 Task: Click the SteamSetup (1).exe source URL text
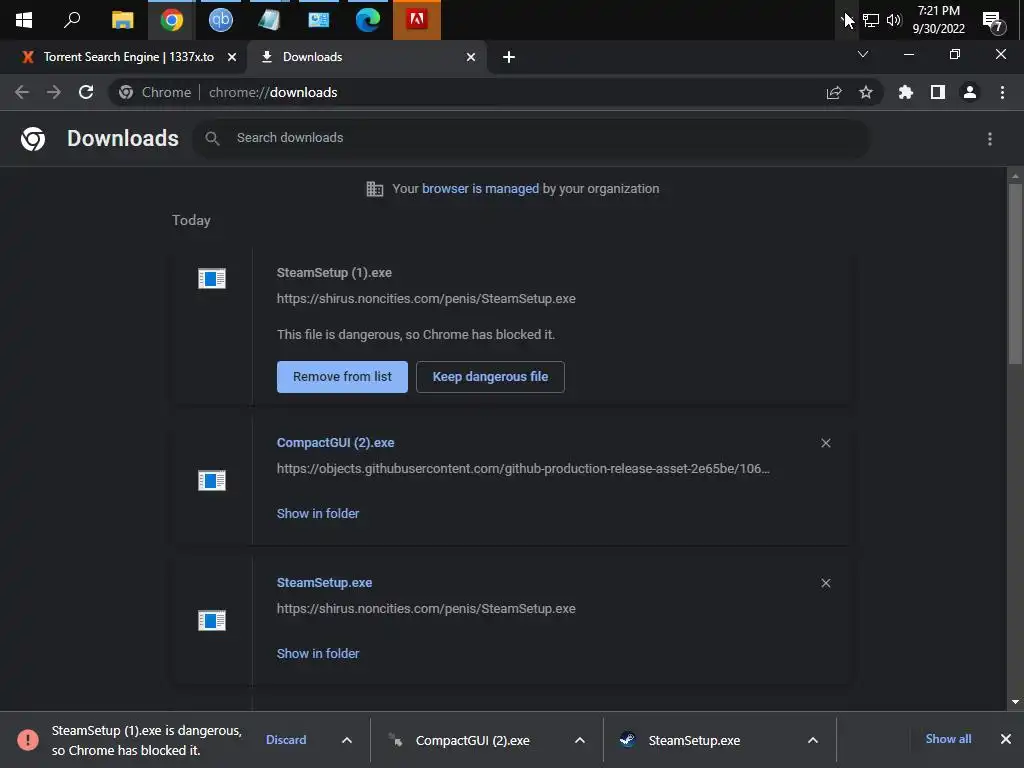tap(426, 298)
